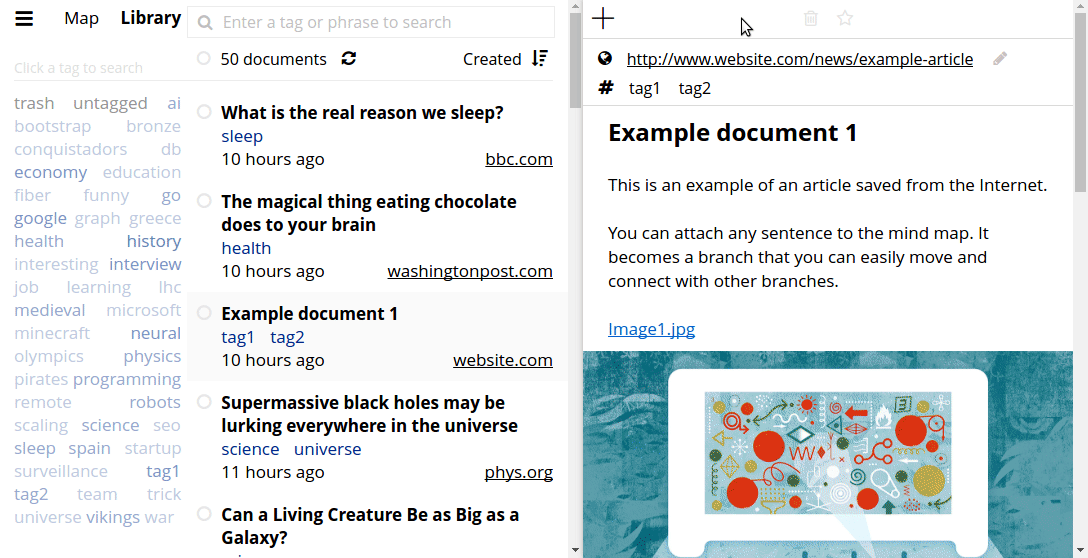This screenshot has width=1088, height=558.
Task: Select all 50 documents radio circle
Action: pos(204,59)
